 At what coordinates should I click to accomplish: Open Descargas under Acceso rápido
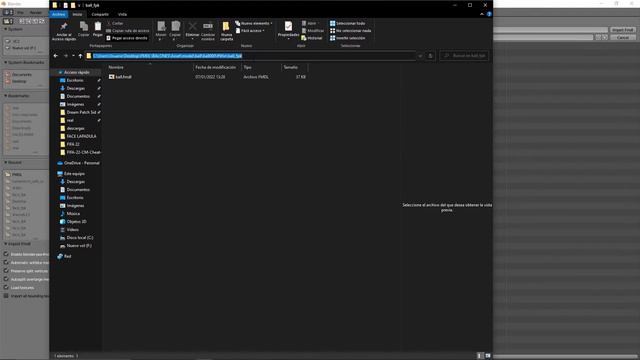click(x=76, y=88)
